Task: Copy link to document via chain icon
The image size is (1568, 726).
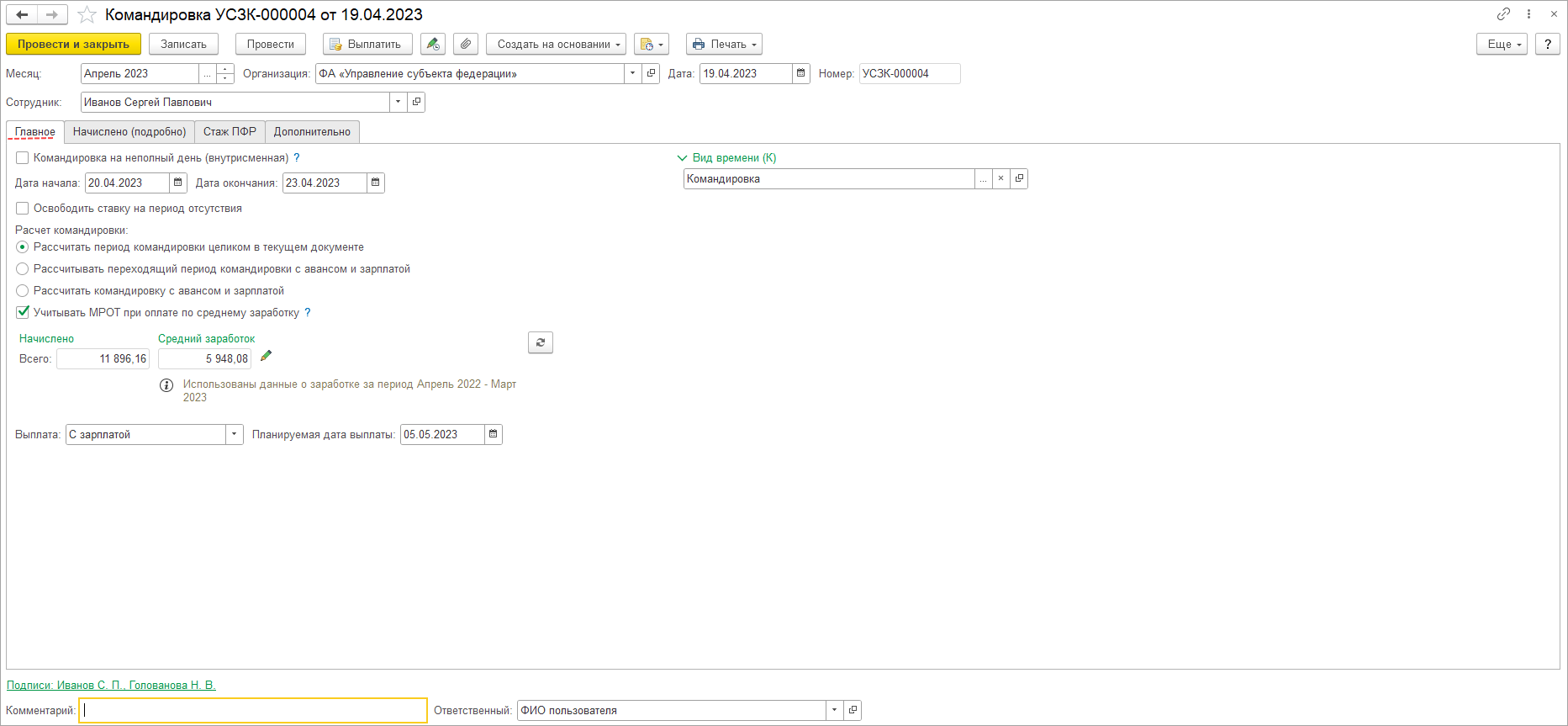Action: pos(1503,13)
